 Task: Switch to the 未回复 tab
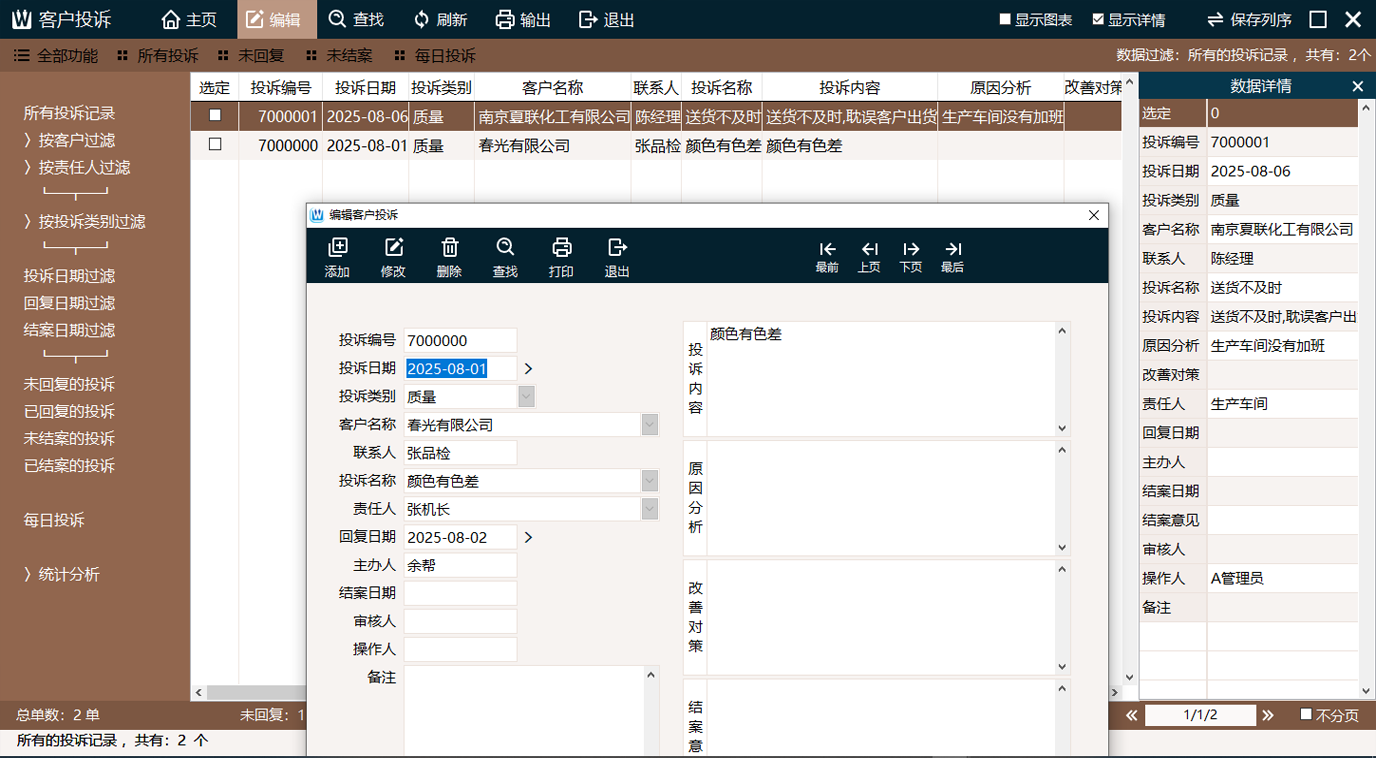251,56
